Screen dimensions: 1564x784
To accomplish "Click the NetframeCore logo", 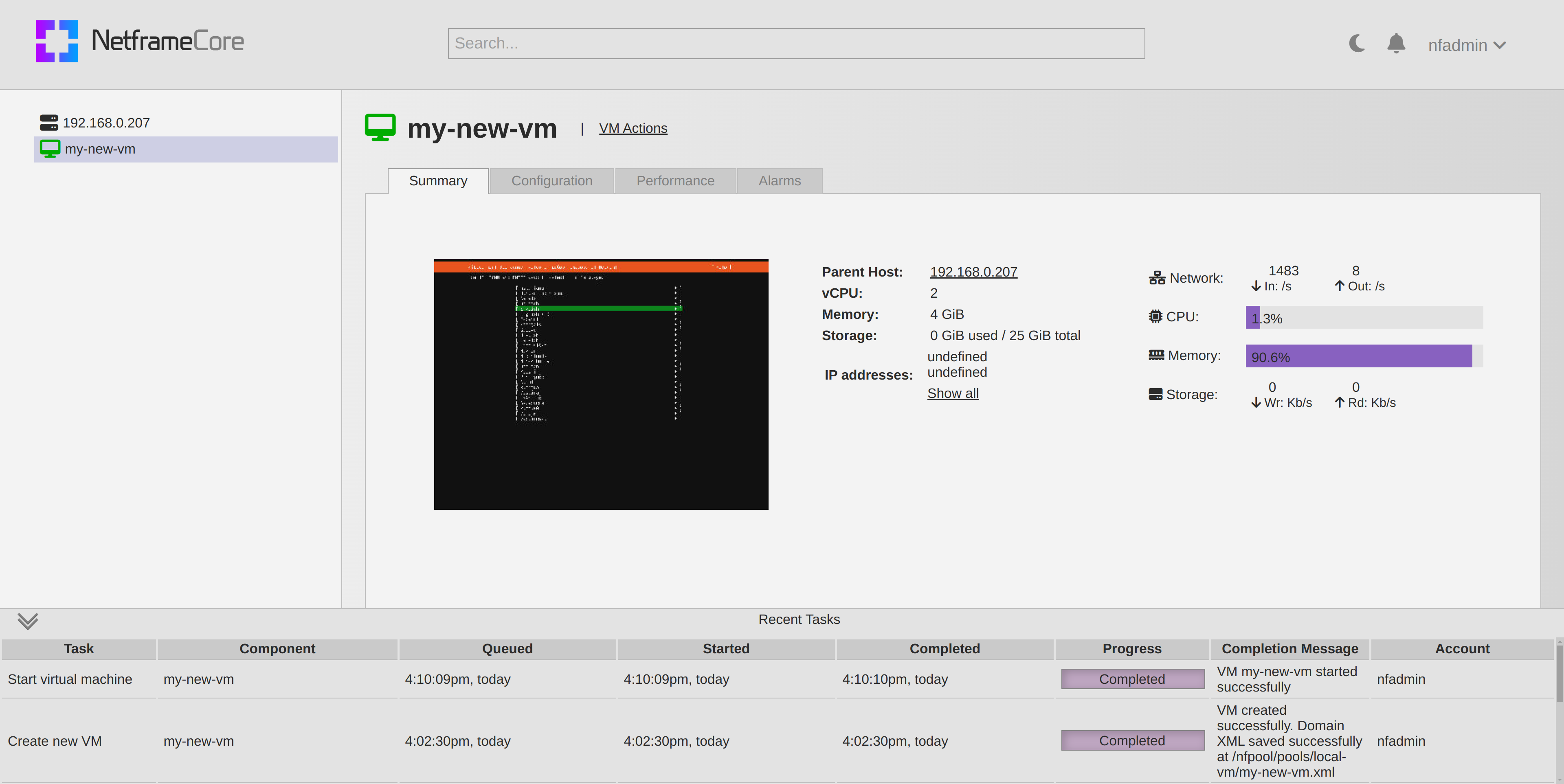I will 140,41.
